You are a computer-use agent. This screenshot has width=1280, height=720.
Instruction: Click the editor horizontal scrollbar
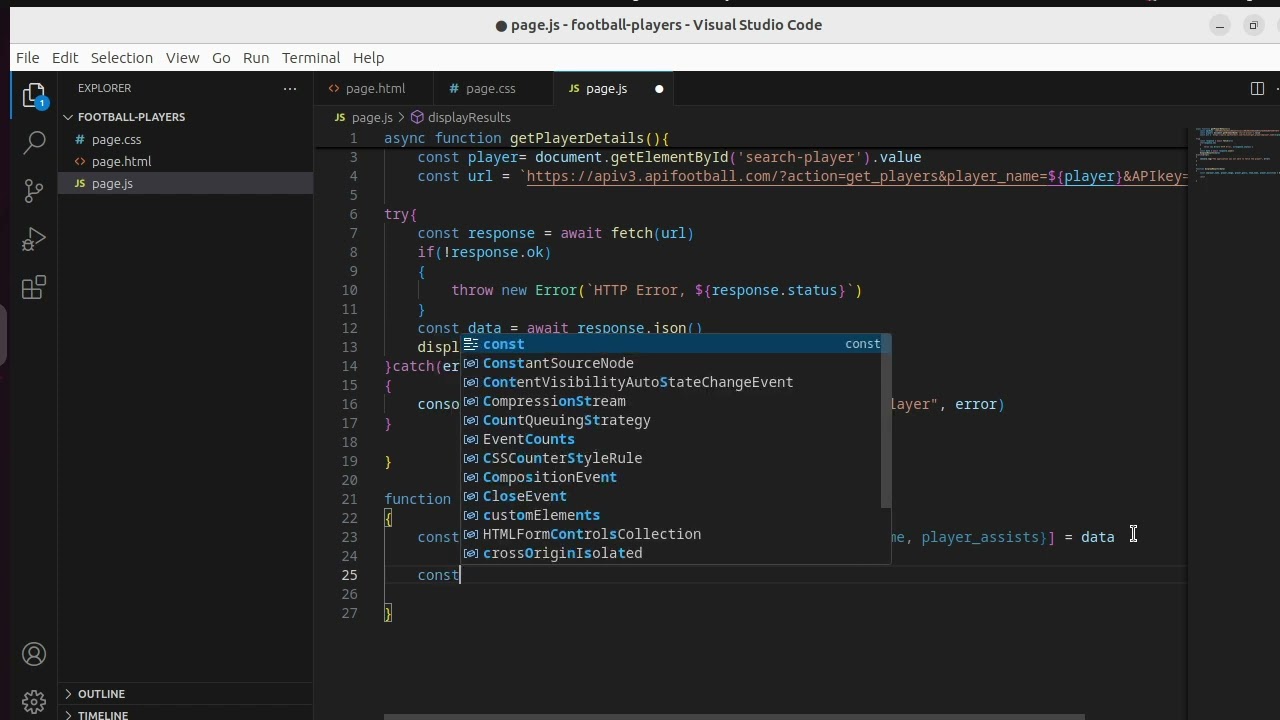tap(734, 716)
